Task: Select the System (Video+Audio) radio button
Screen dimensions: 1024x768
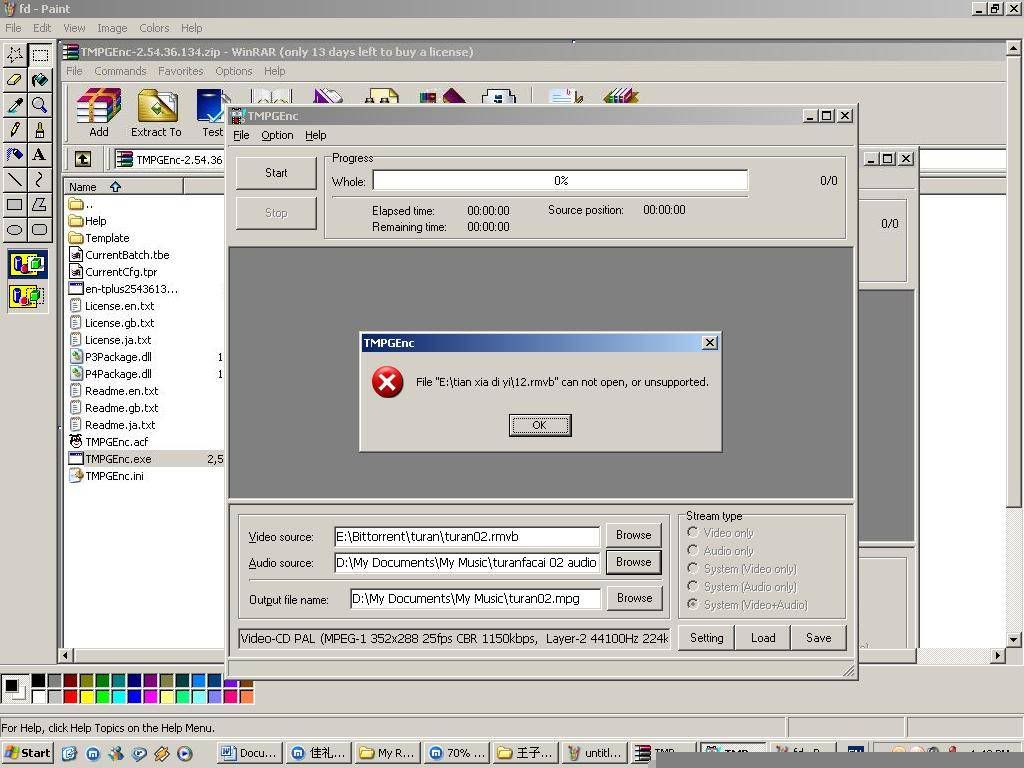Action: [x=693, y=605]
